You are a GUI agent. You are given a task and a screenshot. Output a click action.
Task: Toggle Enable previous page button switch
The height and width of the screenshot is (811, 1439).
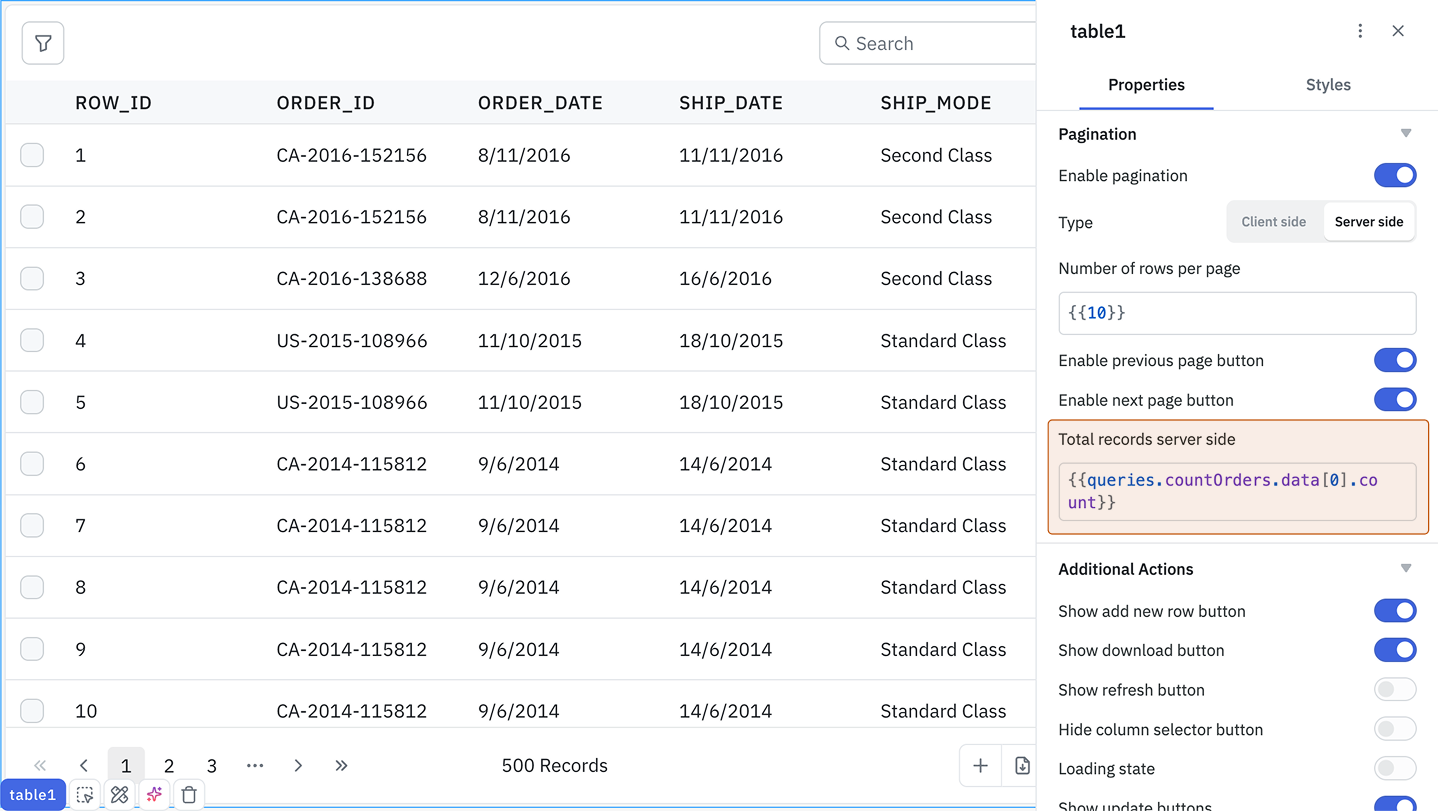[1395, 360]
